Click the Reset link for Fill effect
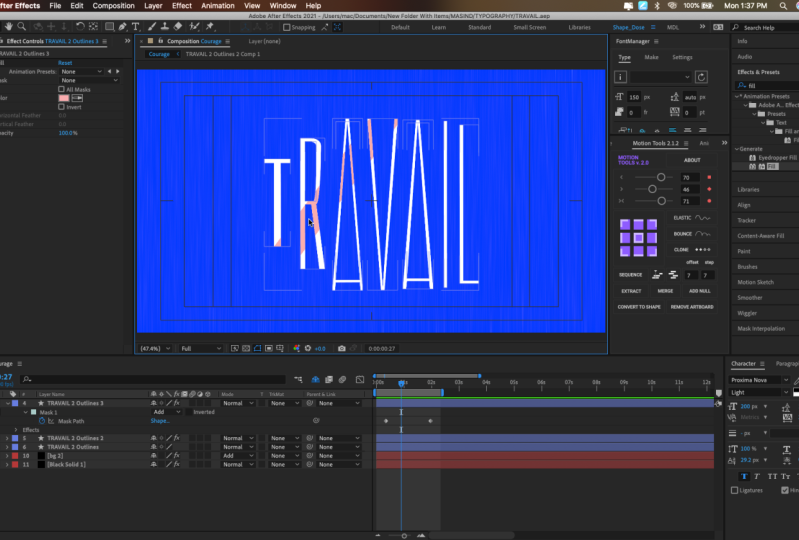Image resolution: width=799 pixels, height=540 pixels. tap(65, 63)
